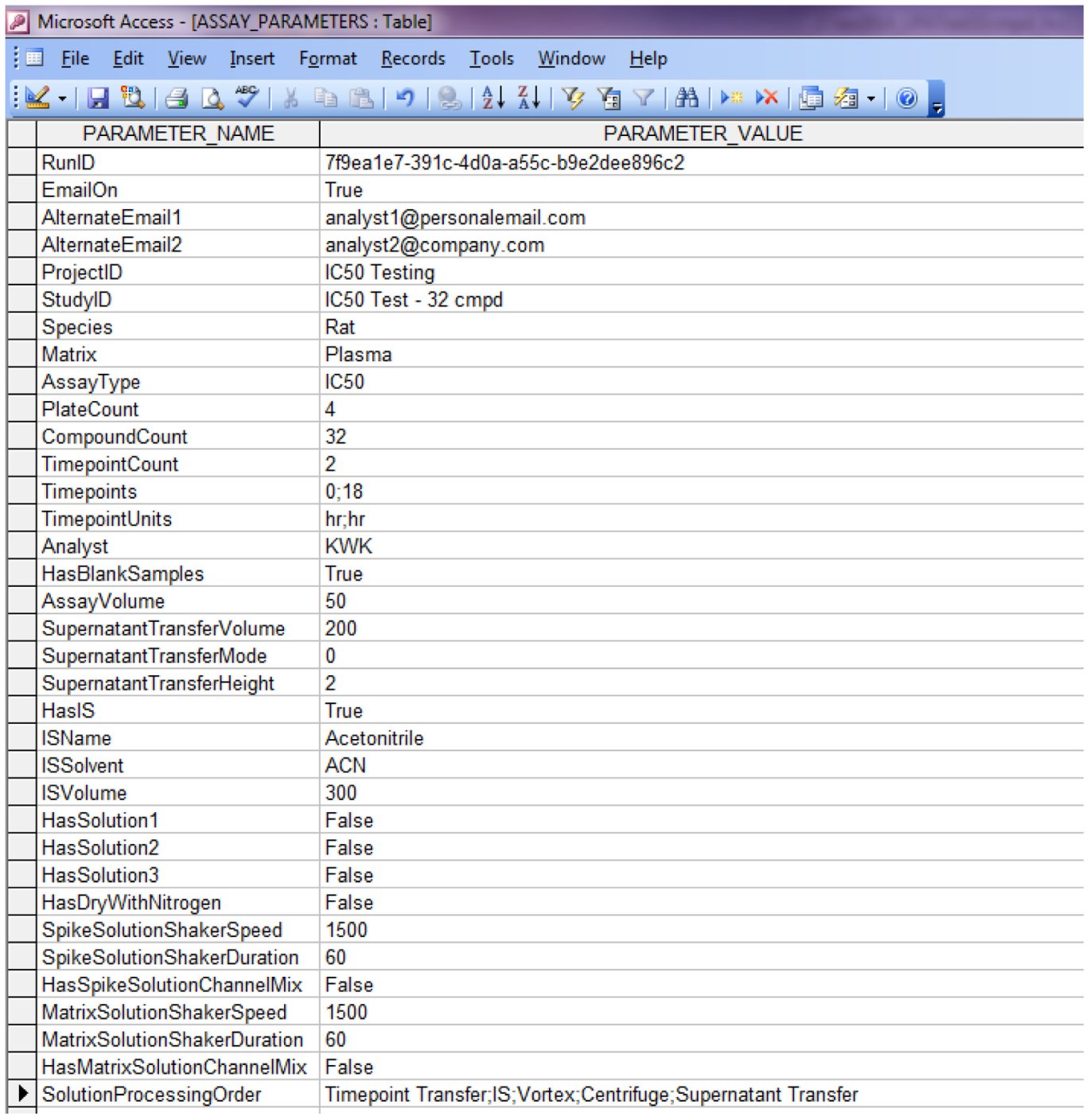Open Toolbar Options overflow arrow
Image resolution: width=1090 pixels, height=1120 pixels.
coord(937,99)
